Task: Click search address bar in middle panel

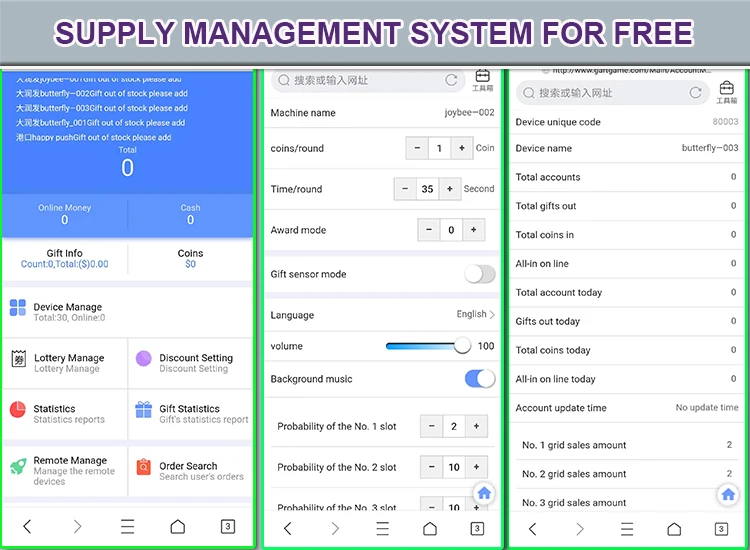Action: tap(360, 80)
